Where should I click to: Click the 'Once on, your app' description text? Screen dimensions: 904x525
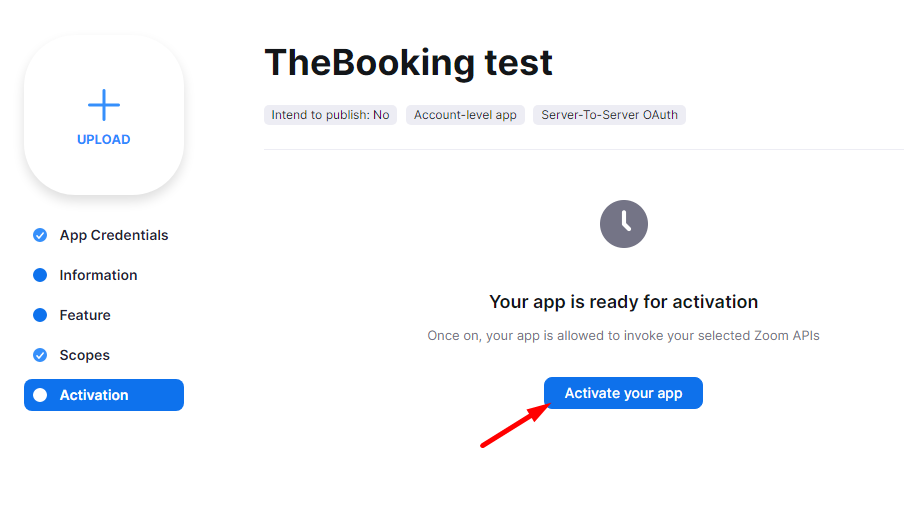pos(623,336)
